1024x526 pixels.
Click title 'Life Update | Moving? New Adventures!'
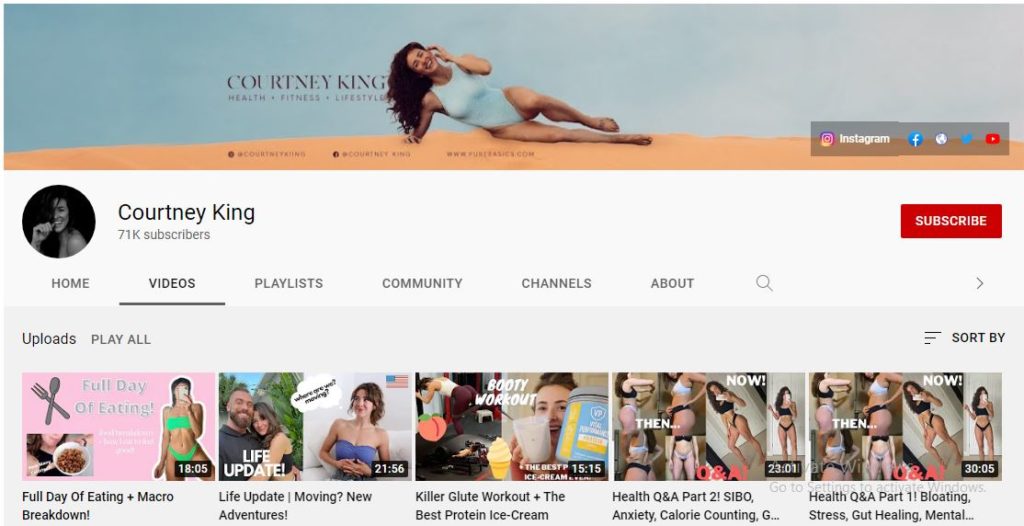pyautogui.click(x=295, y=506)
